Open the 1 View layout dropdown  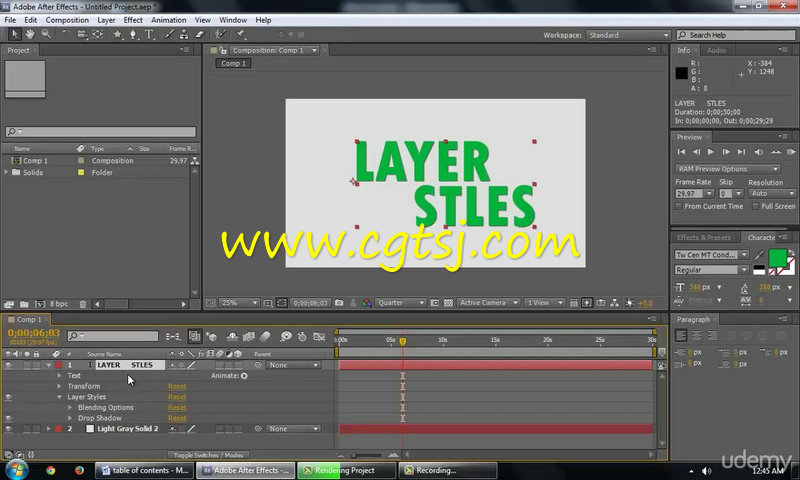(x=544, y=302)
